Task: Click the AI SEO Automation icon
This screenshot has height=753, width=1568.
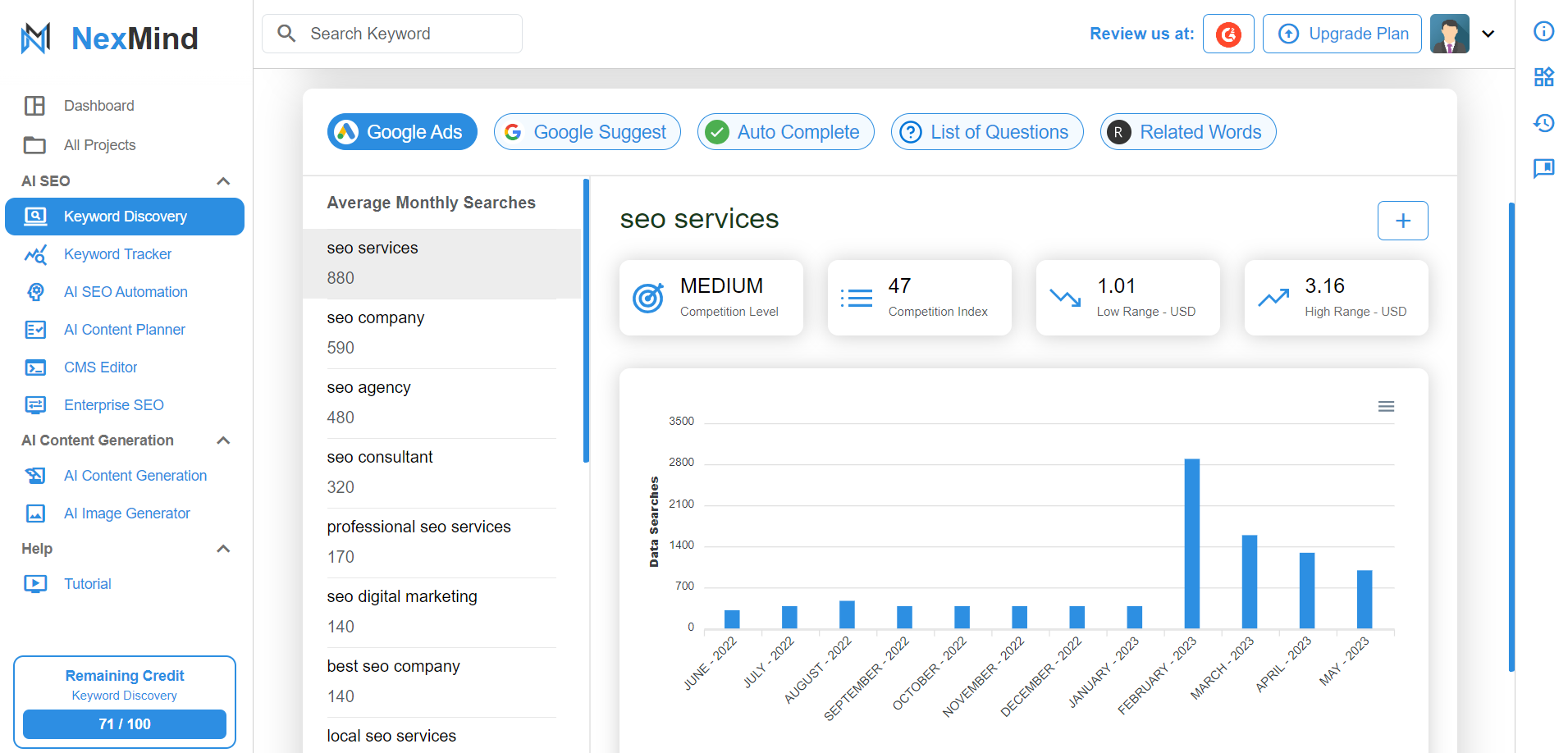Action: point(35,292)
